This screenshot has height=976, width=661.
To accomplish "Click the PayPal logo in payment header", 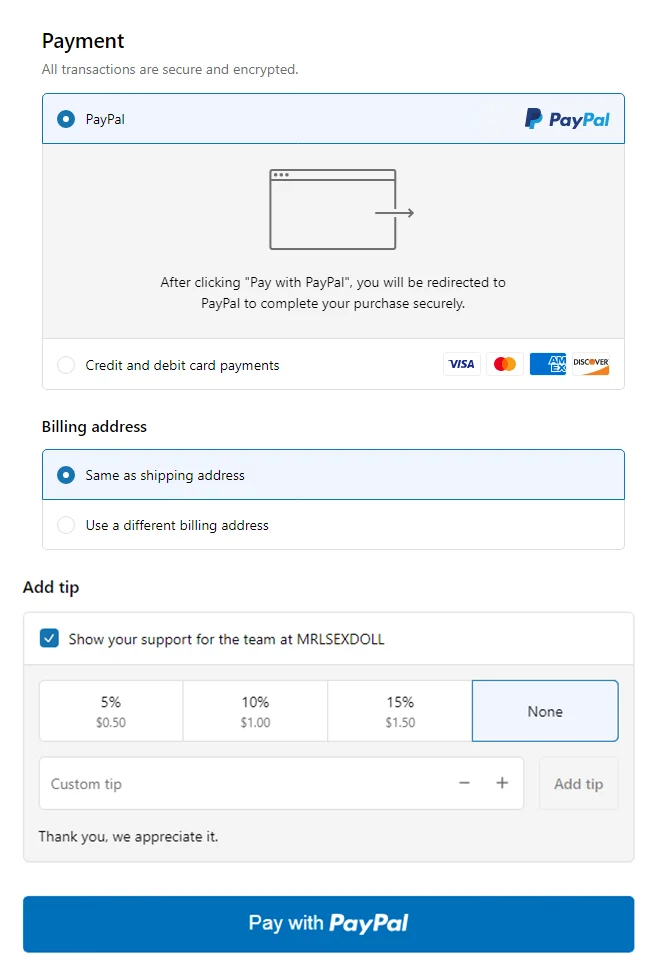I will [567, 119].
